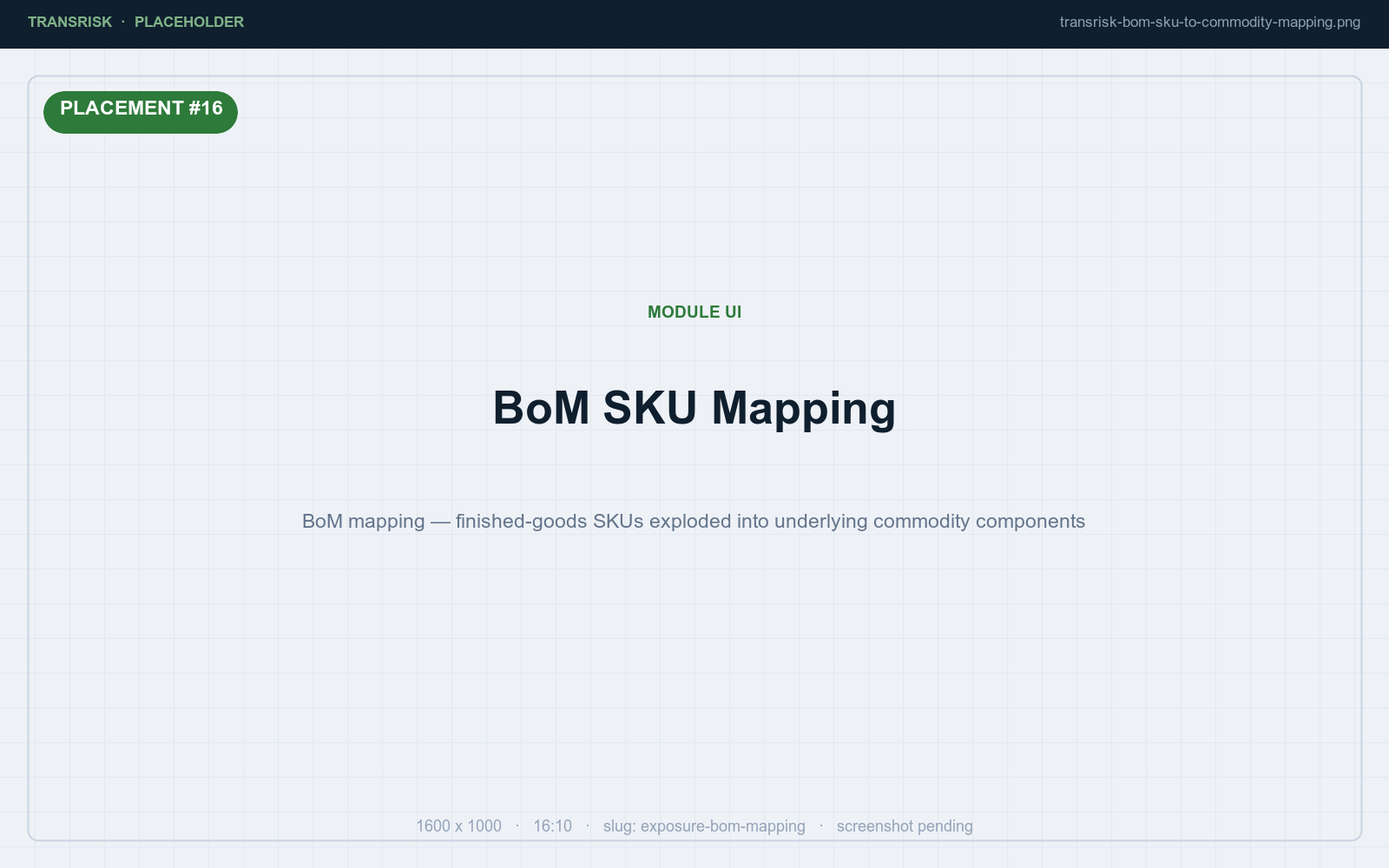Click the MODULE UI label
This screenshot has width=1389, height=868.
point(694,312)
